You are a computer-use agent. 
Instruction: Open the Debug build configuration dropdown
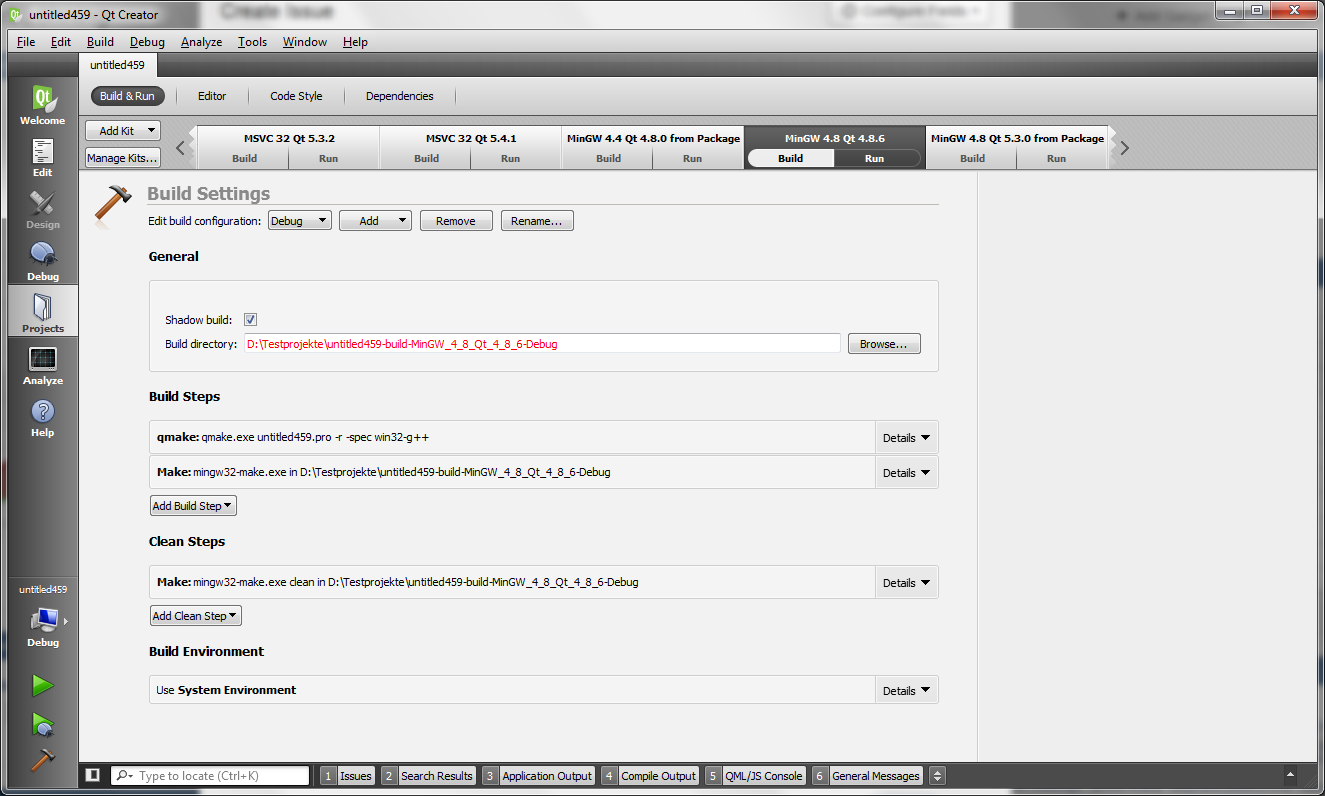[299, 221]
